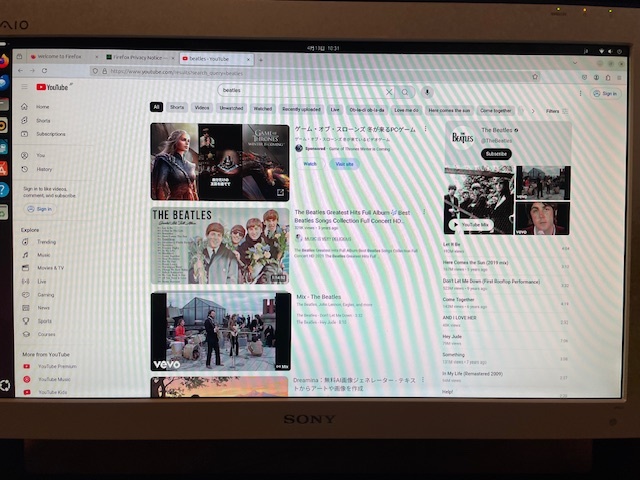Open options menu for sponsored ad

tap(425, 129)
